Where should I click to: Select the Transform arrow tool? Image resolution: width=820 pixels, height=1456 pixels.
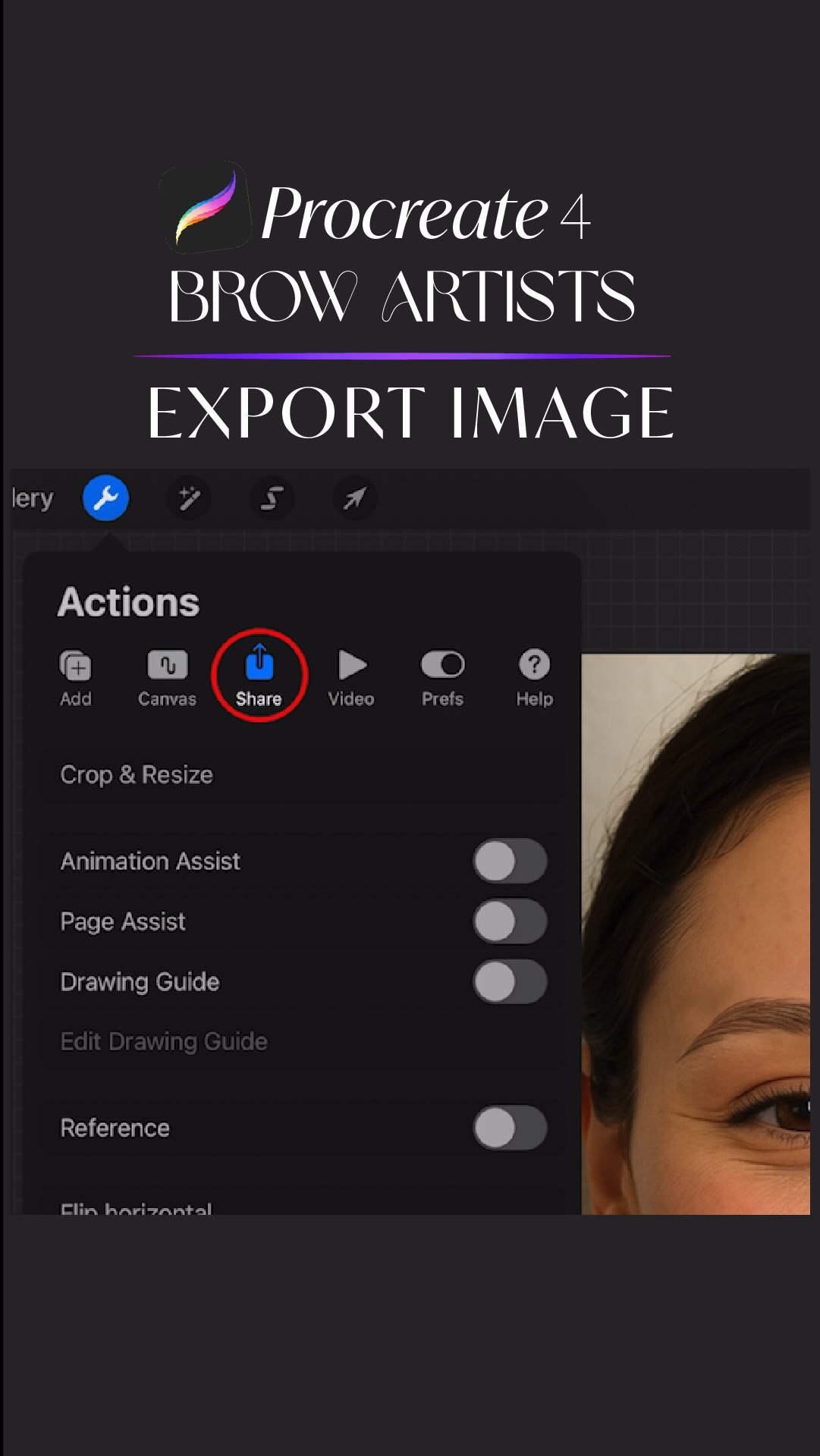(x=354, y=498)
